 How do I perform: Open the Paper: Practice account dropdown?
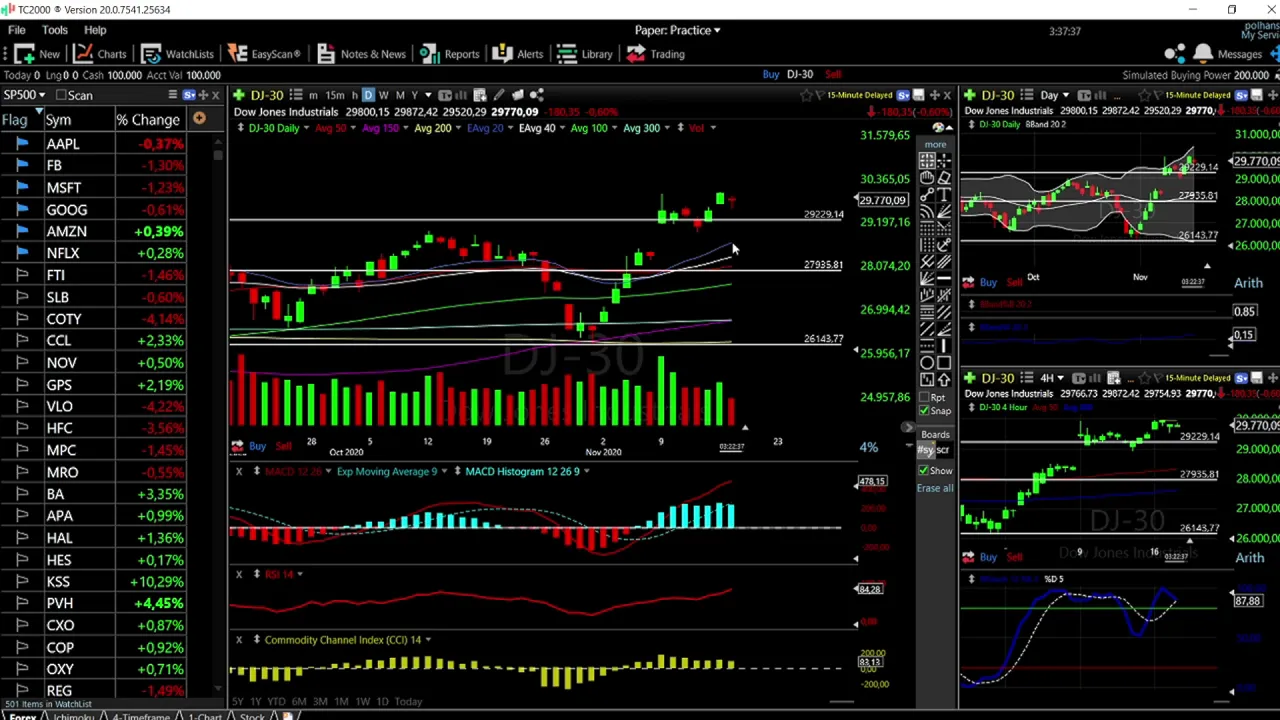pos(677,30)
